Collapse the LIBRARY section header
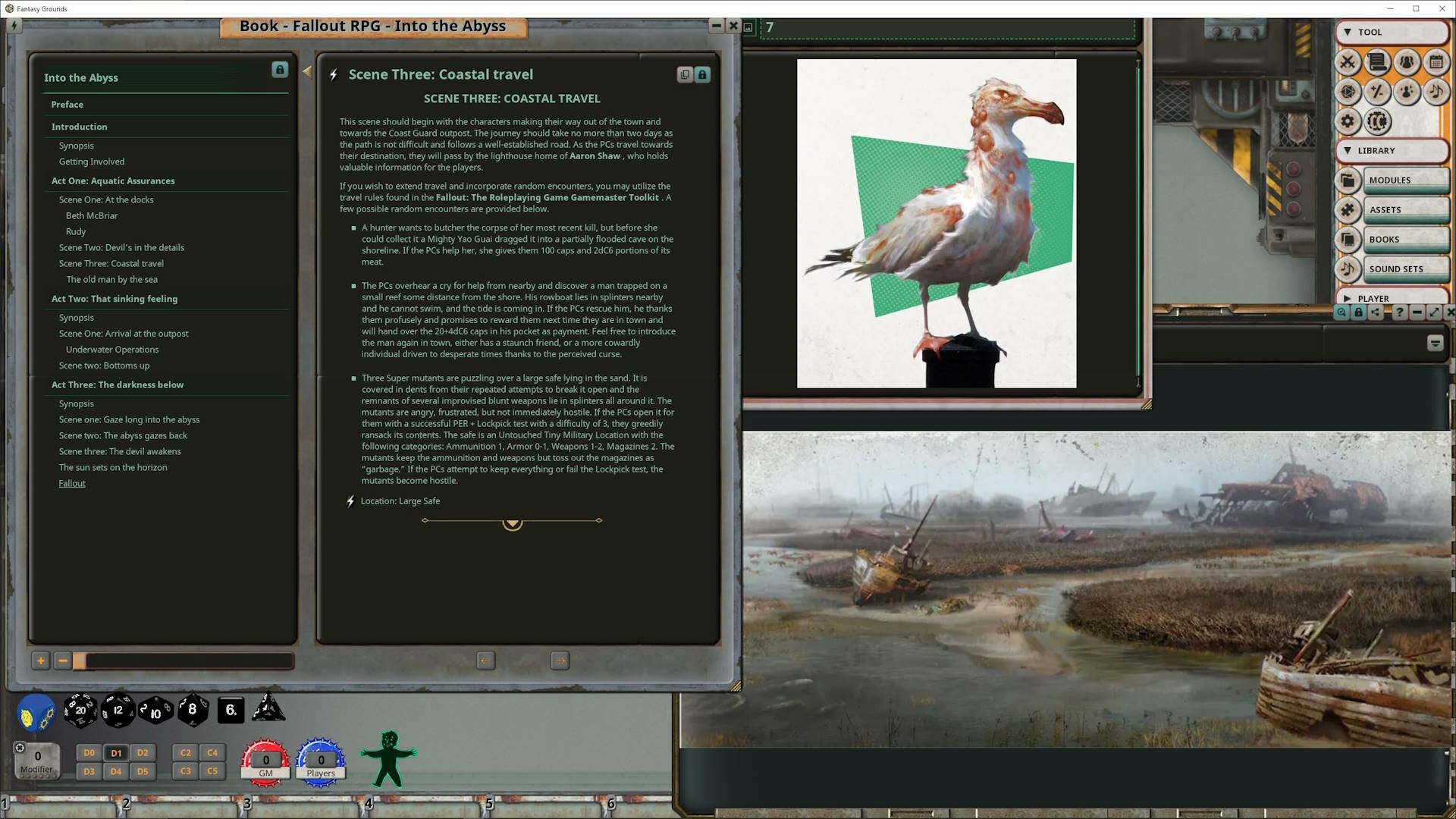 click(x=1393, y=151)
